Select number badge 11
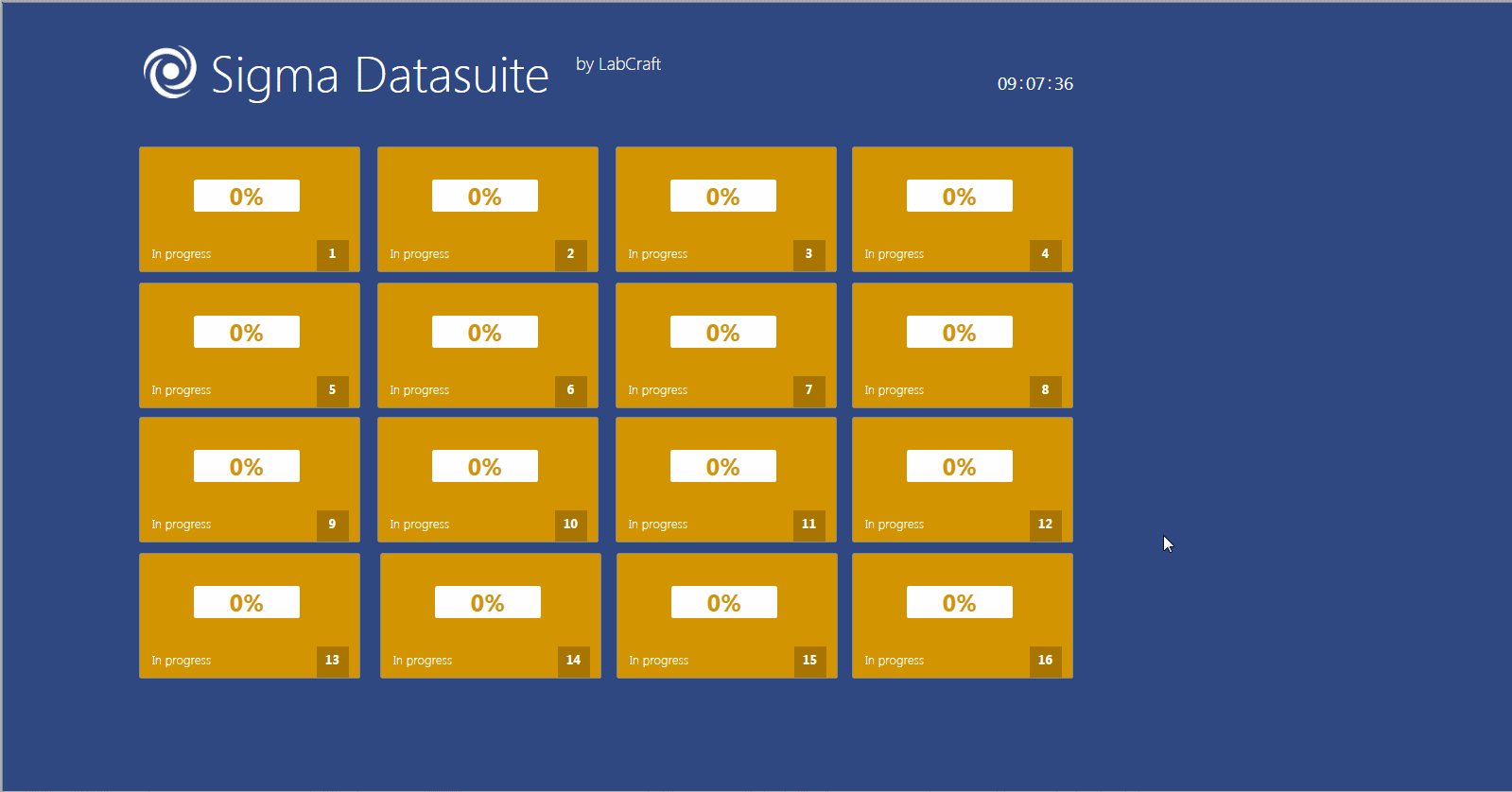The image size is (1512, 792). (809, 525)
